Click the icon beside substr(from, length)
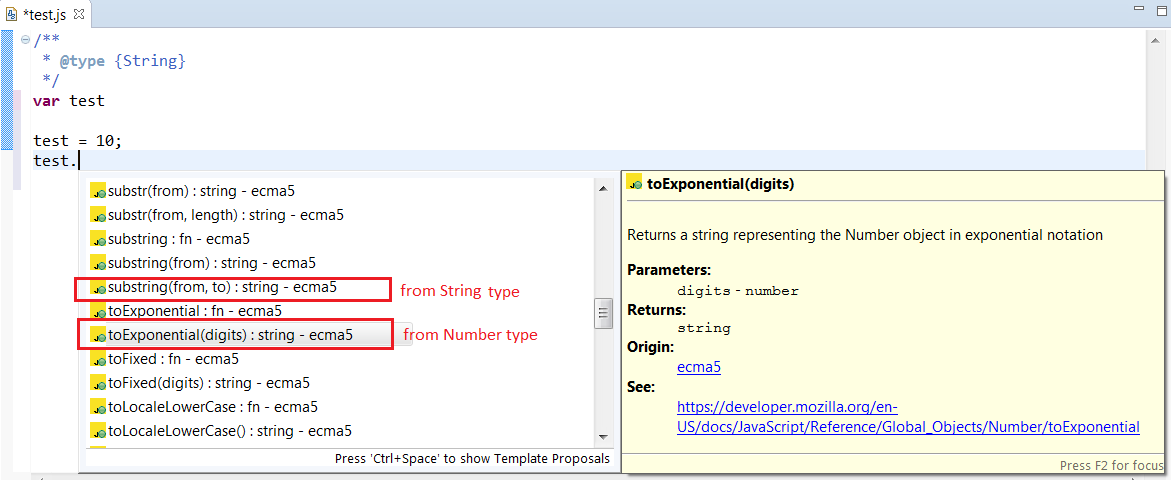Screen dimensions: 1171x480 coord(98,215)
